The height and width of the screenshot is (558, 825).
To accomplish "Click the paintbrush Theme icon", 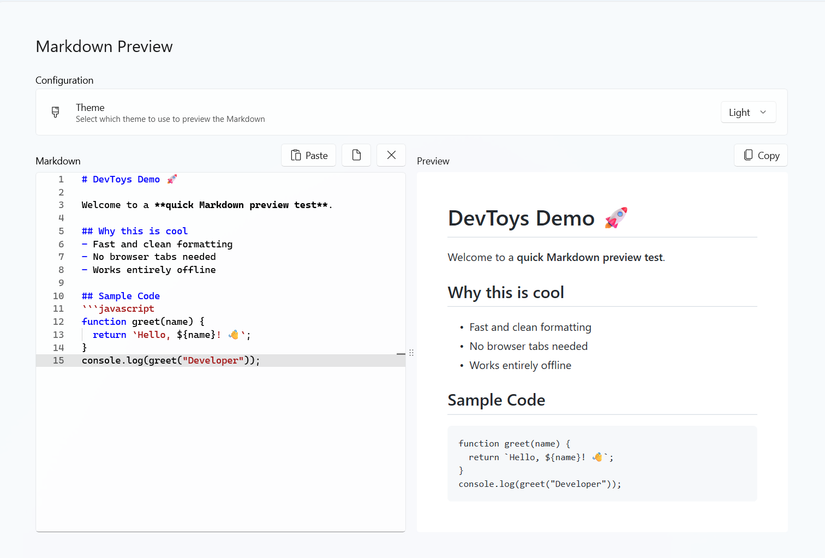I will click(x=55, y=112).
